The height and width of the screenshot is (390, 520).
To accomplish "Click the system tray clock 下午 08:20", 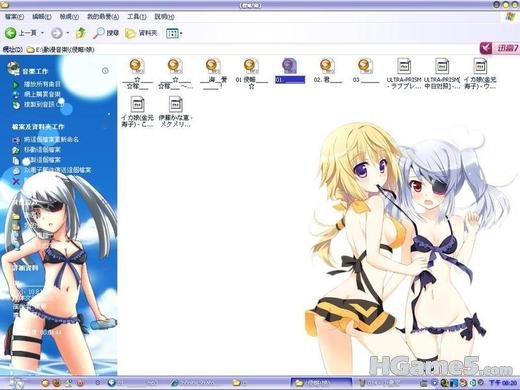I will click(x=502, y=383).
